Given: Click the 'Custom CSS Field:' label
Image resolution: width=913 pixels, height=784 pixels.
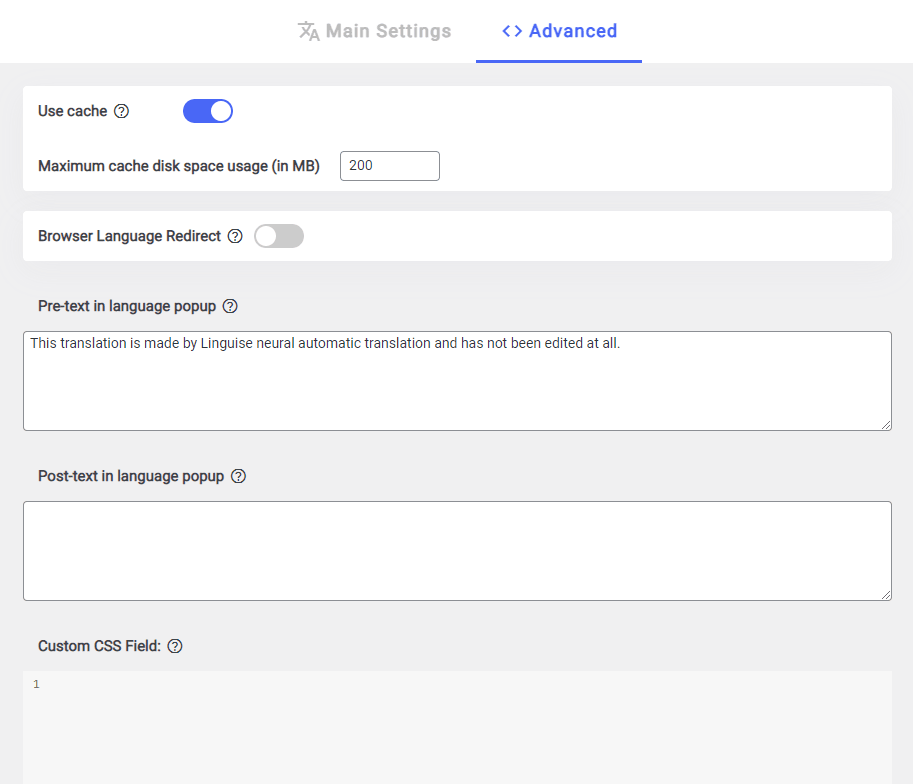Looking at the screenshot, I should (100, 646).
